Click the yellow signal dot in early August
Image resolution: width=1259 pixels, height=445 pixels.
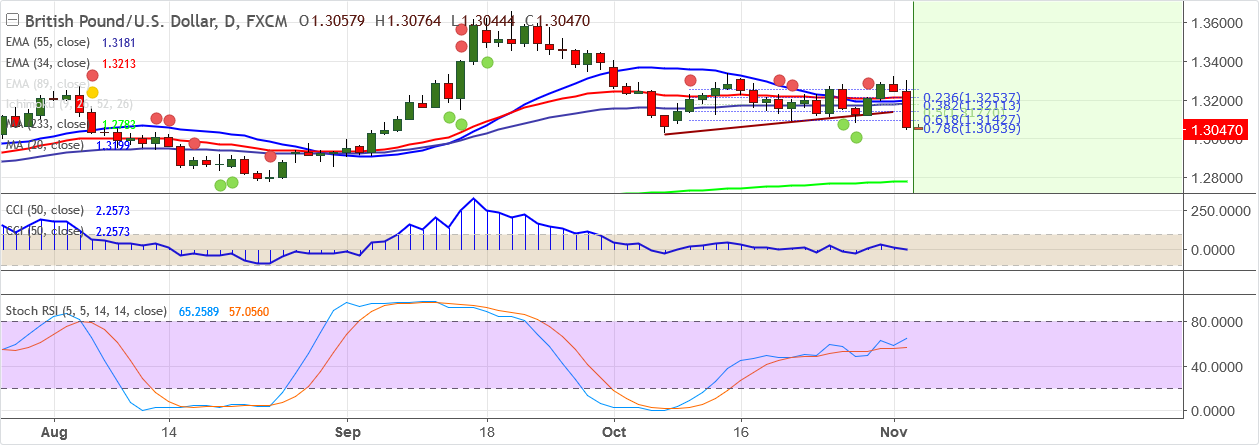click(x=92, y=92)
